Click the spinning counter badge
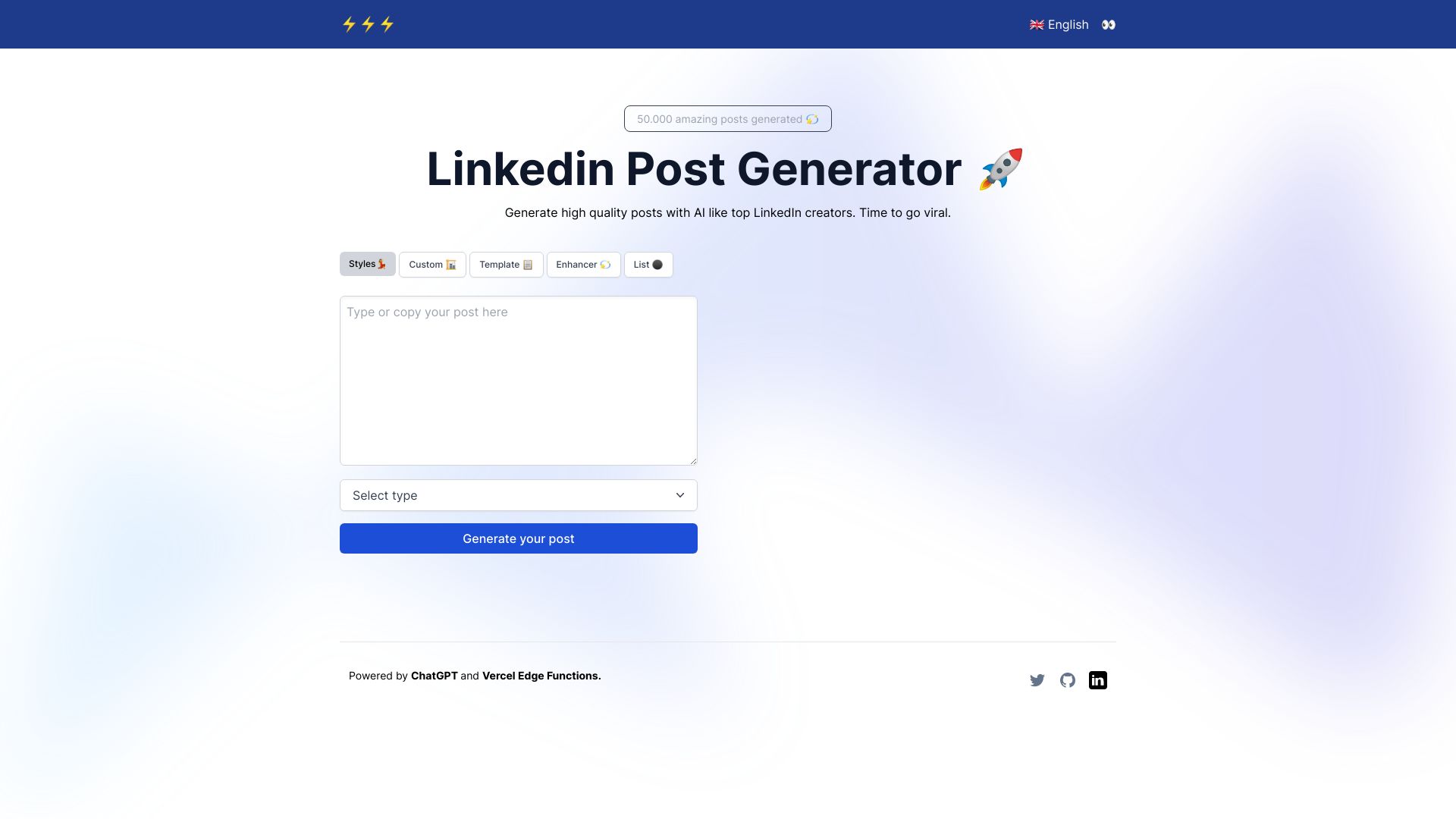Viewport: 1456px width, 819px height. pos(727,119)
